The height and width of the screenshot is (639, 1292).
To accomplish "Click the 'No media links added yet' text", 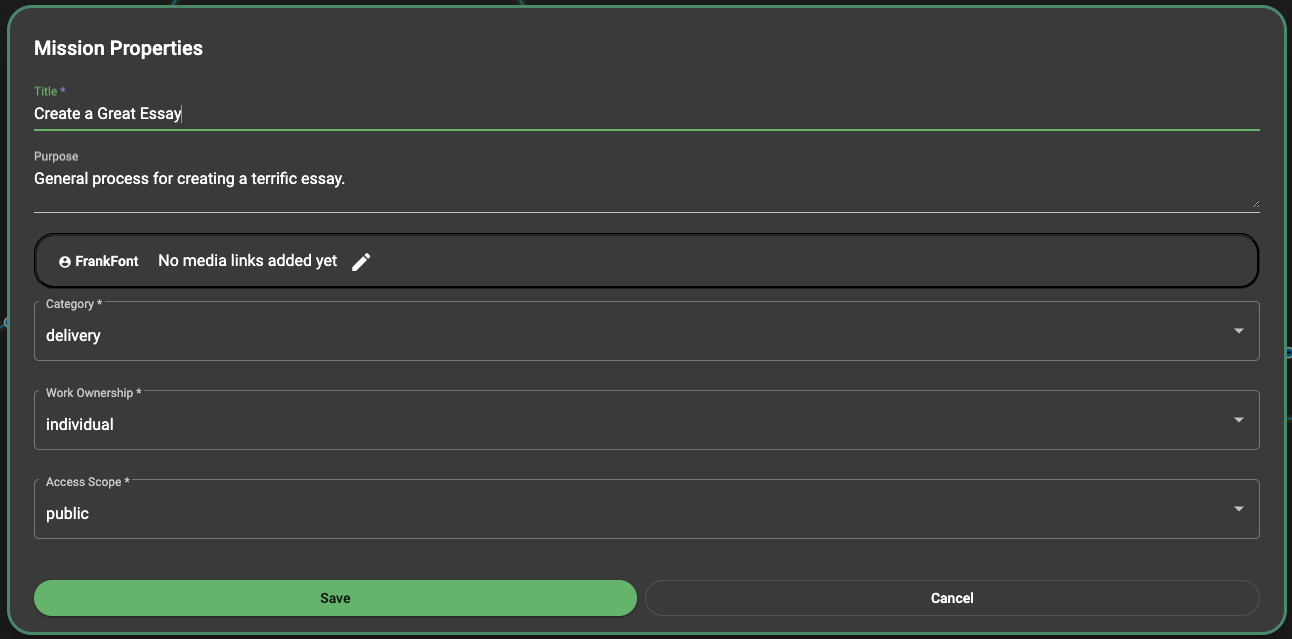I will pyautogui.click(x=248, y=260).
